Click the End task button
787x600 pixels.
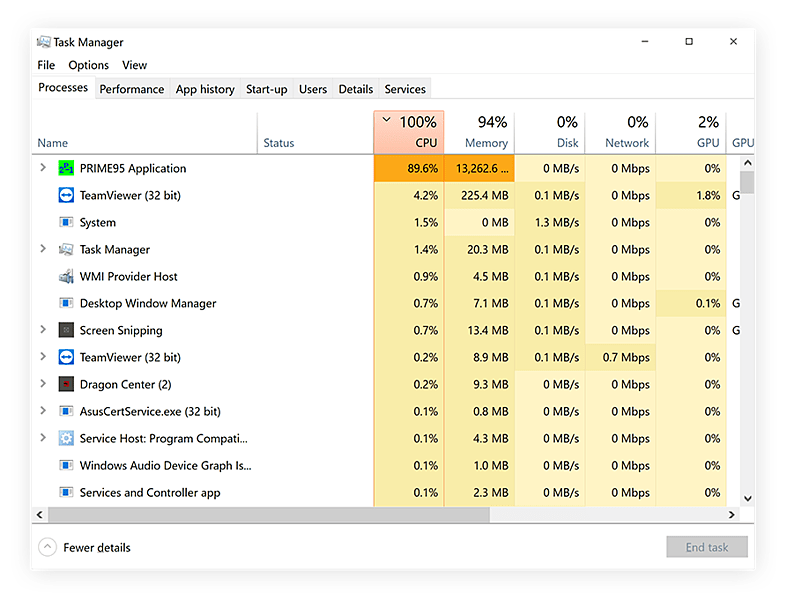click(x=707, y=547)
